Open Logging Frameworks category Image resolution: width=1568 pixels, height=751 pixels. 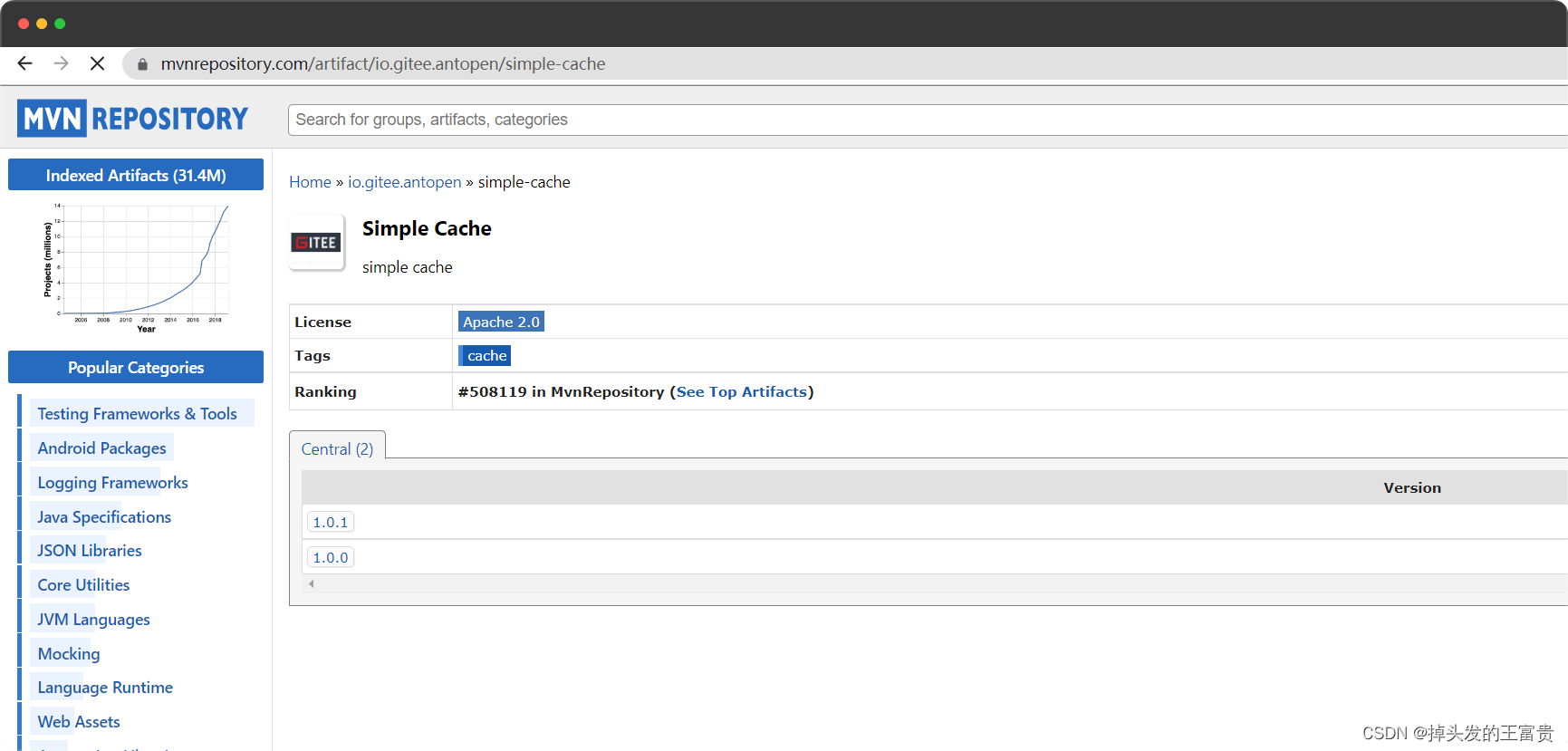[x=112, y=483]
